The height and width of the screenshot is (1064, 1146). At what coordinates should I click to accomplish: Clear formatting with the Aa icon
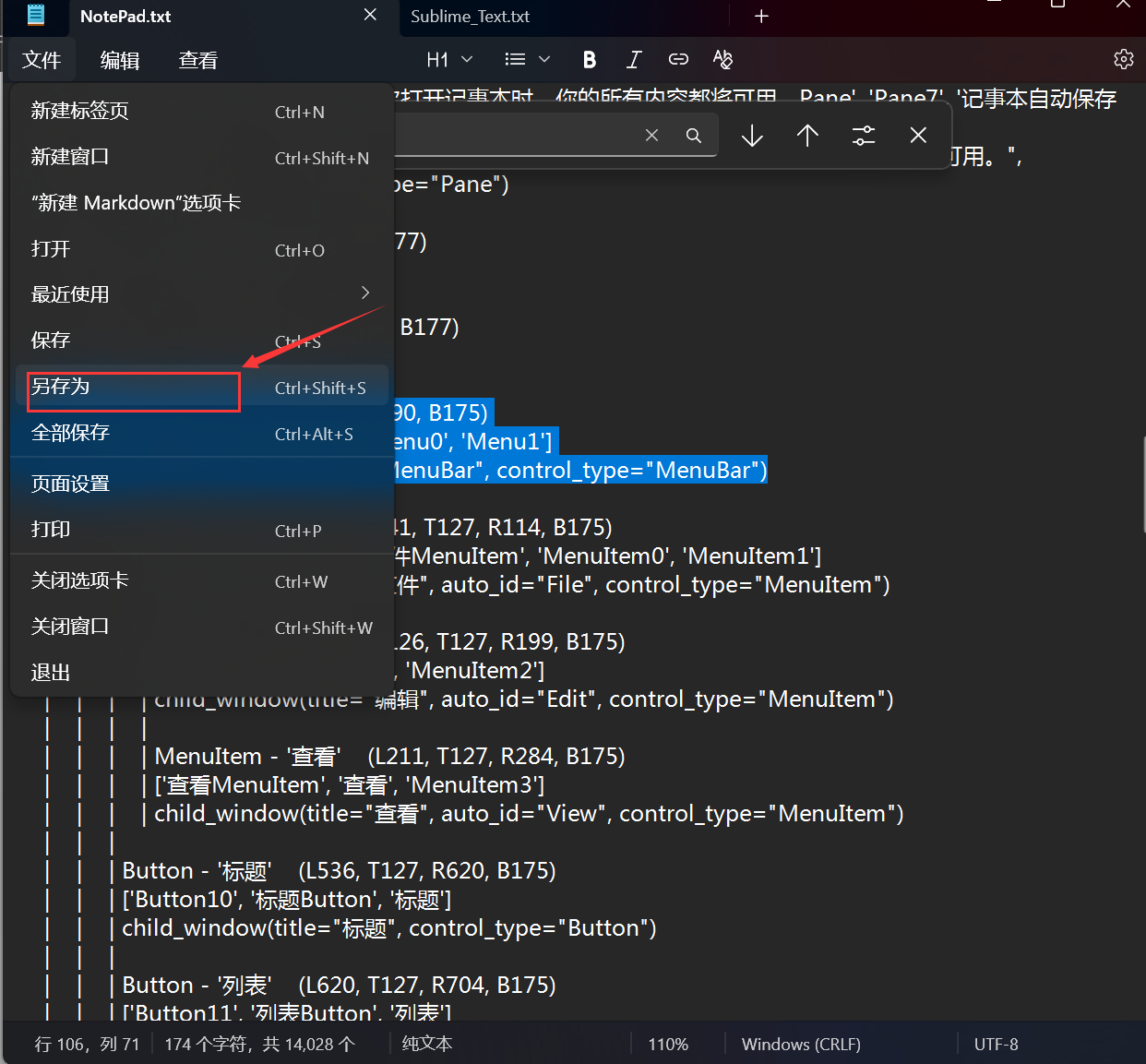[x=722, y=60]
